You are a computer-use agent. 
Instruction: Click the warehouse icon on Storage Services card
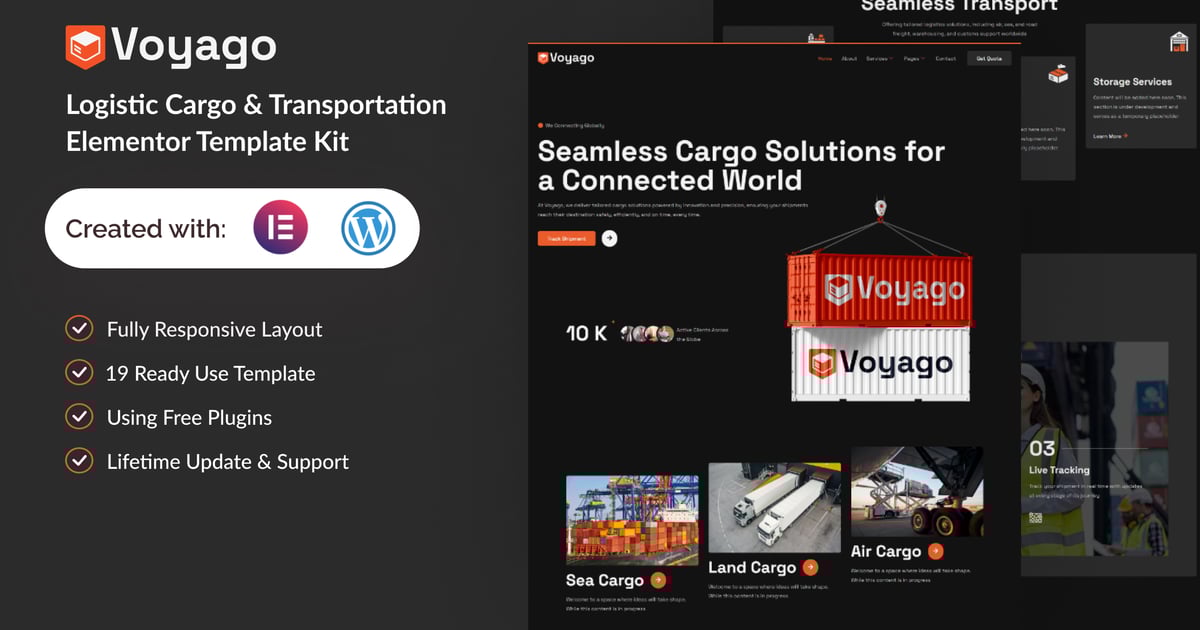click(1179, 42)
